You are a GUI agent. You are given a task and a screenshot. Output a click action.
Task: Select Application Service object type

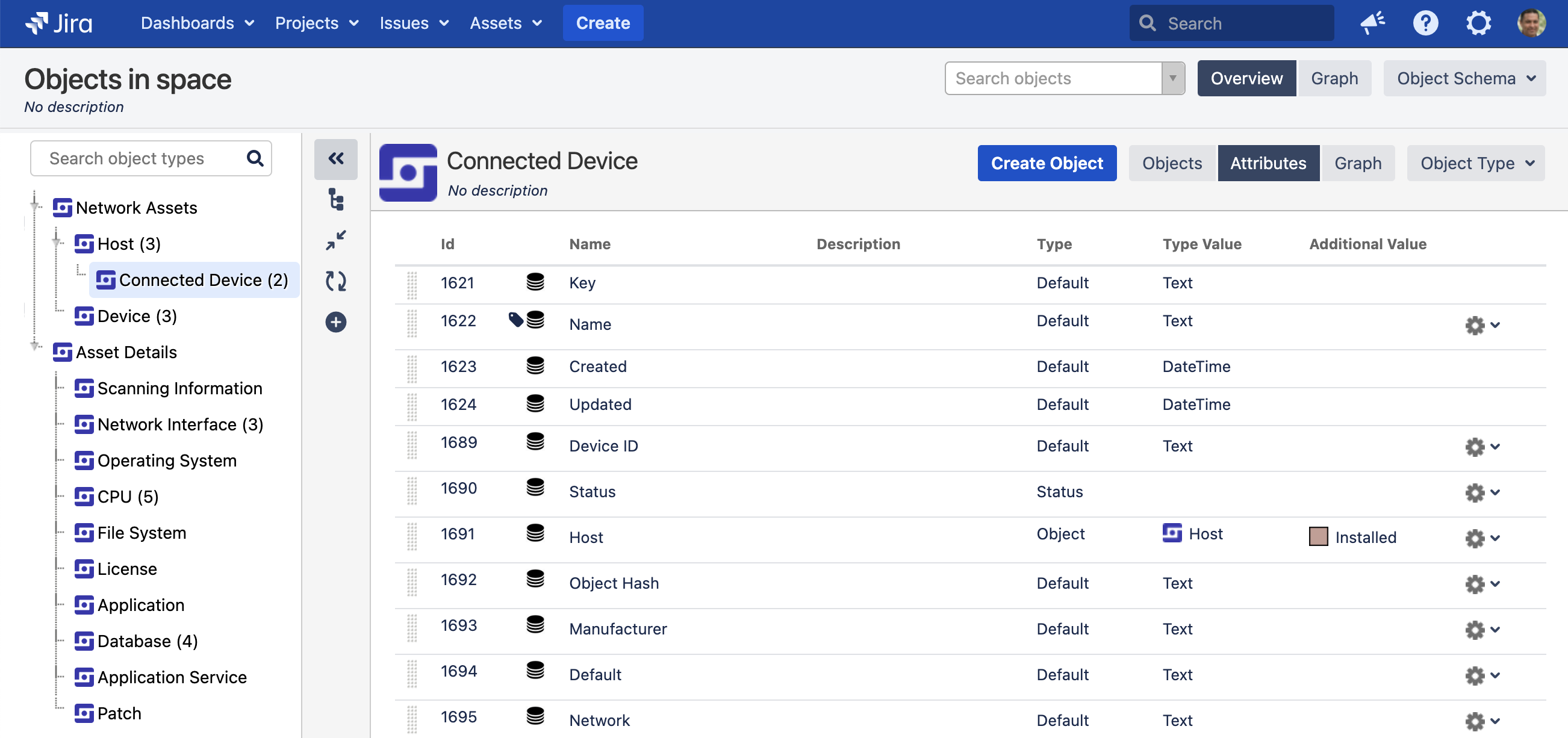160,677
